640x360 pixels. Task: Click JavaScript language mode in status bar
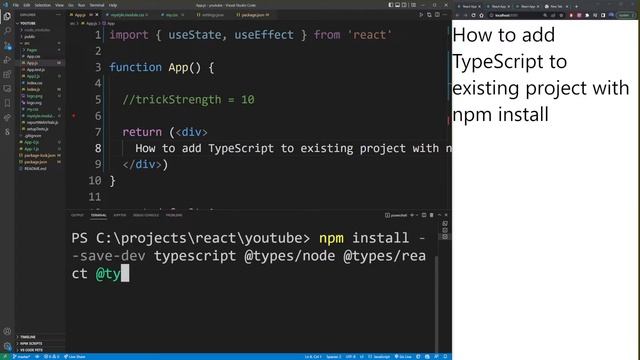click(x=379, y=357)
